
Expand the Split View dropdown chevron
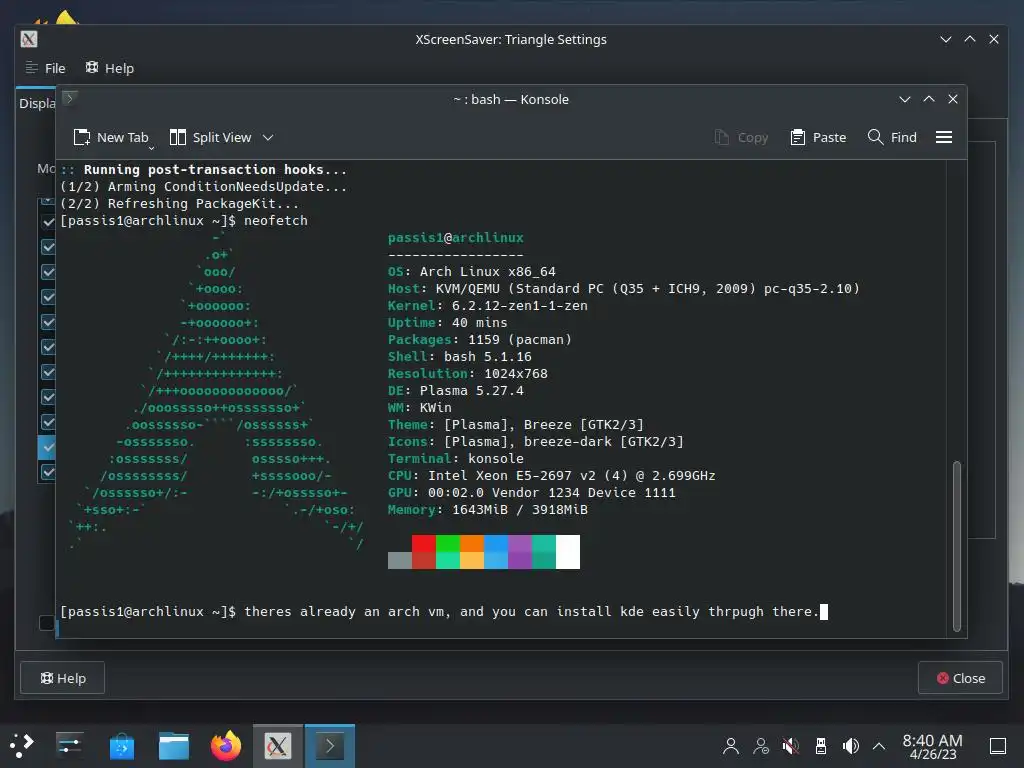[x=268, y=137]
